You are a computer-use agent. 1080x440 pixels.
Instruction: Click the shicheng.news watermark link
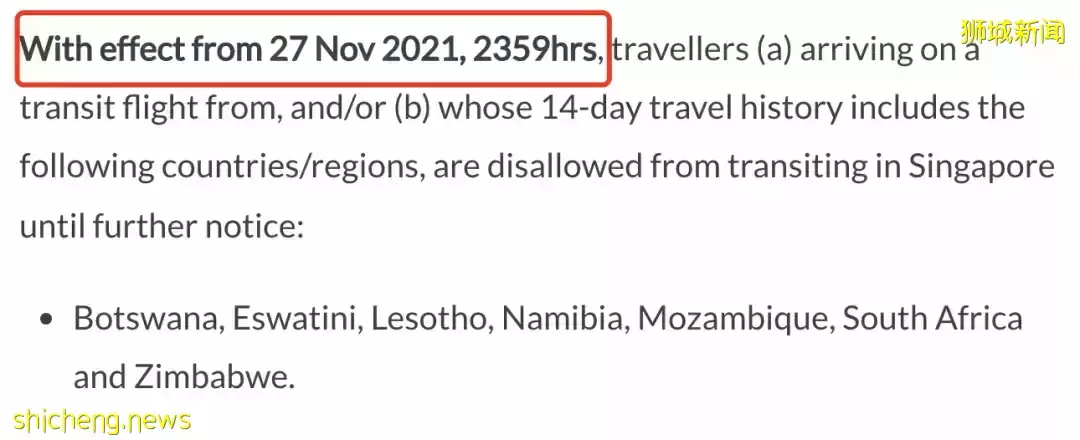101,419
